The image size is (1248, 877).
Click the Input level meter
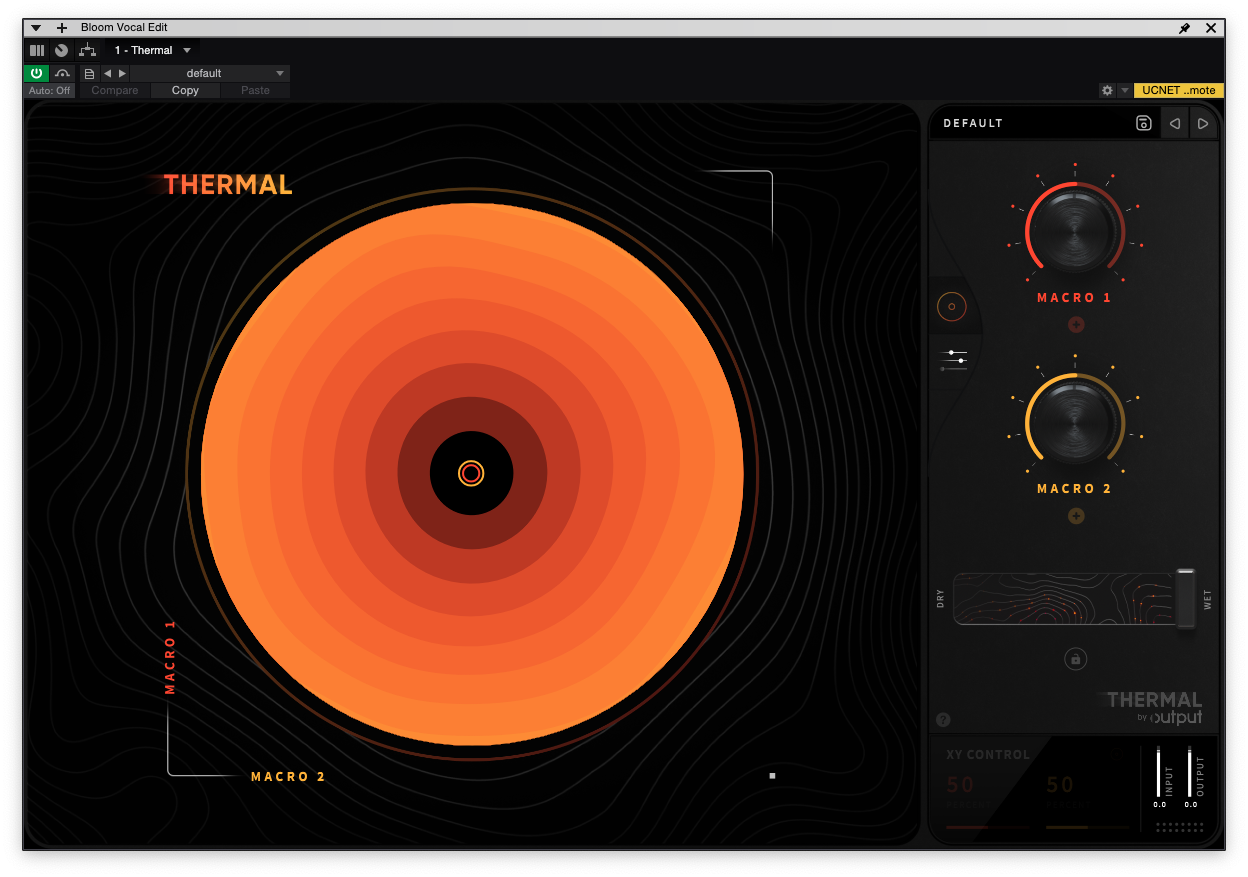[1159, 771]
